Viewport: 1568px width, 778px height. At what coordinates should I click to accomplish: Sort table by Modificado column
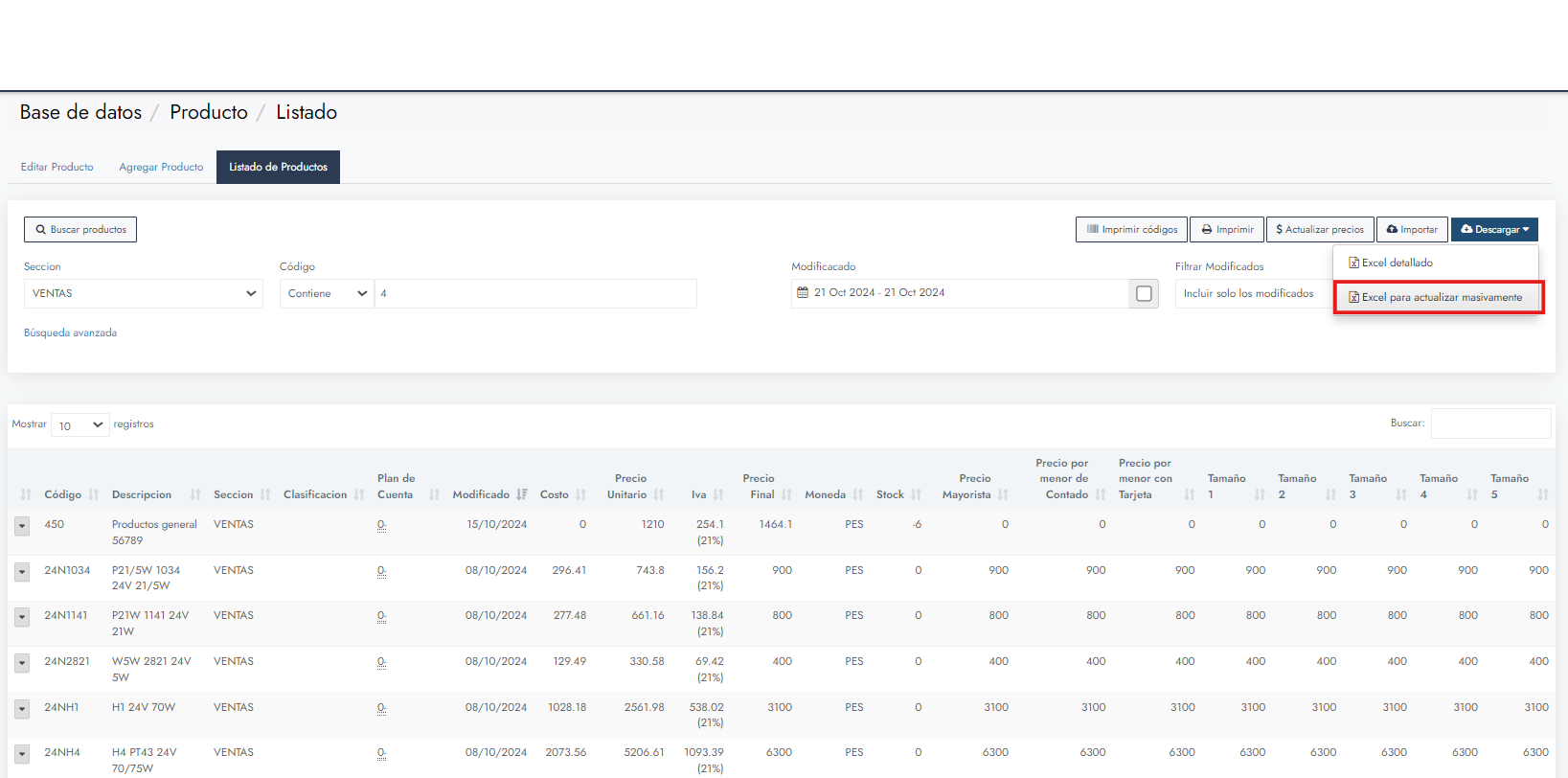489,494
